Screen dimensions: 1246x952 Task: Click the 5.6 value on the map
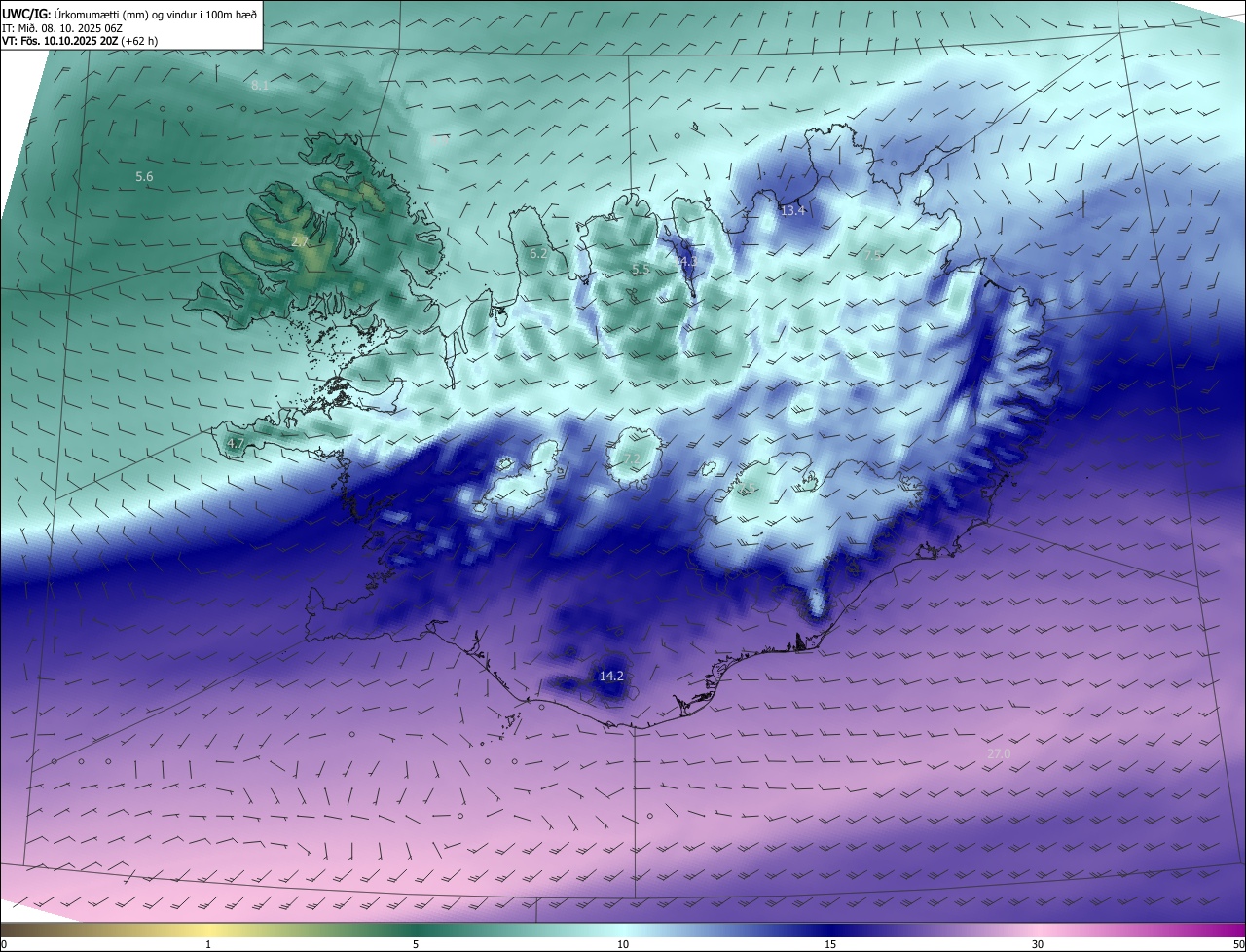tap(144, 177)
